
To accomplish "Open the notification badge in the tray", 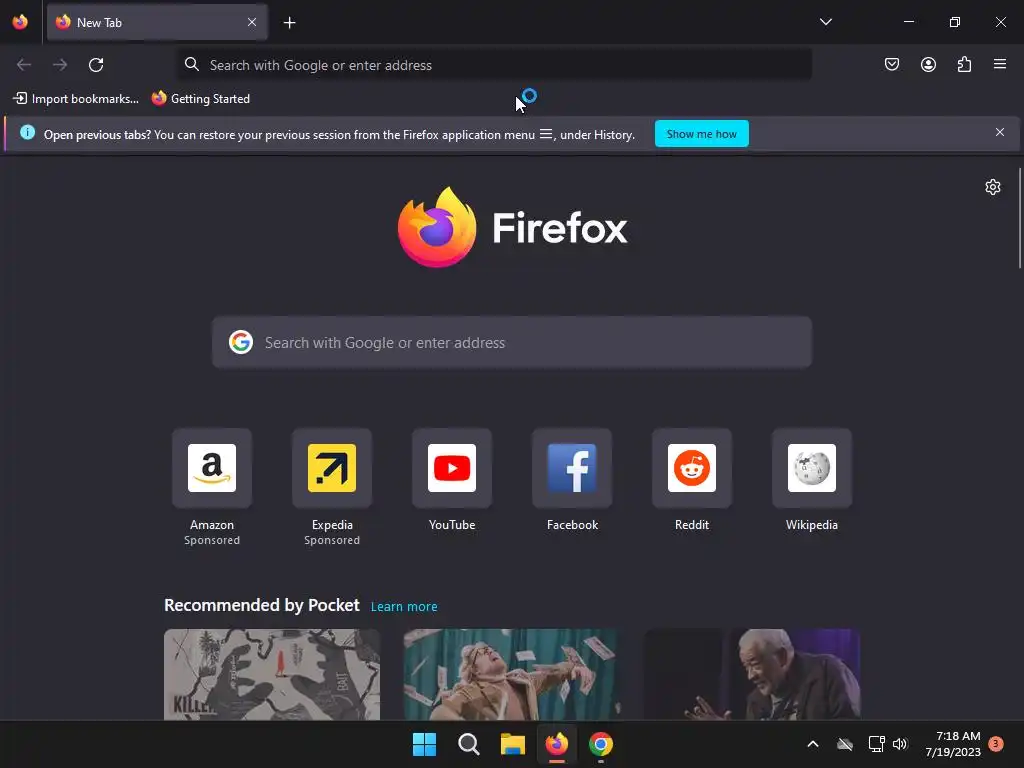I will [x=995, y=744].
